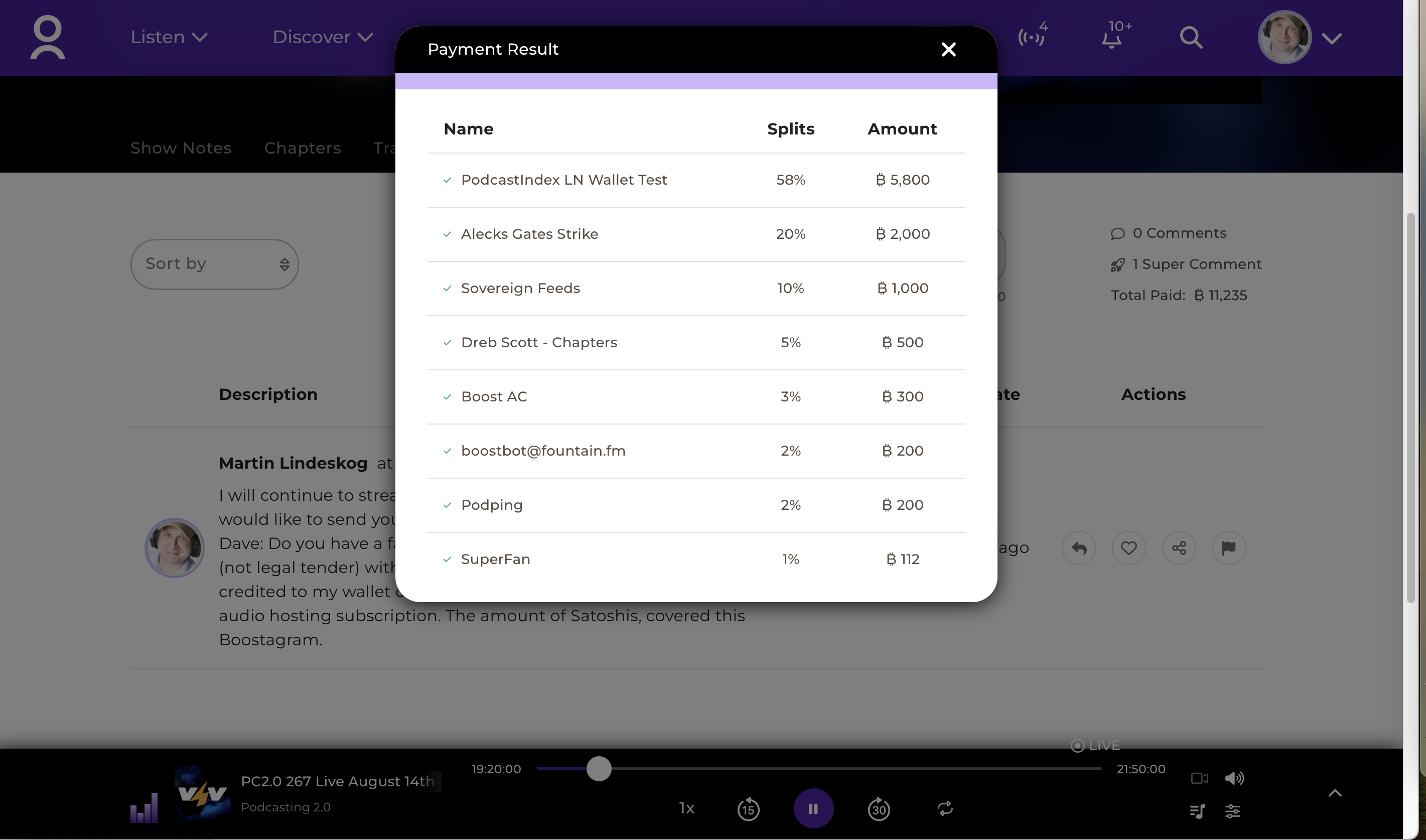Click the Dreb Scott - Chapters row name

tap(539, 343)
